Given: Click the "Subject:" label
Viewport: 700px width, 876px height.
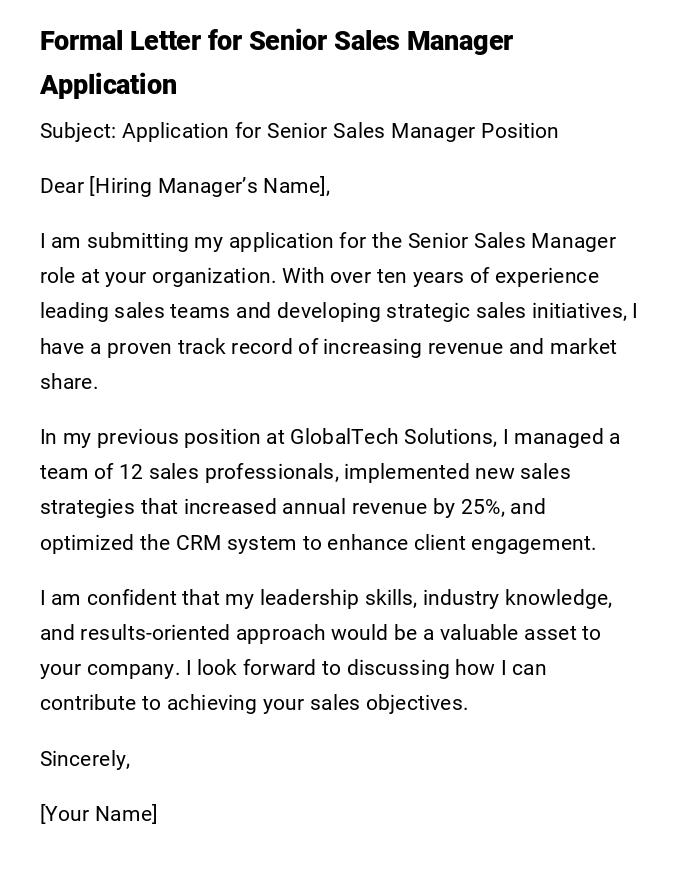Looking at the screenshot, I should [x=78, y=131].
